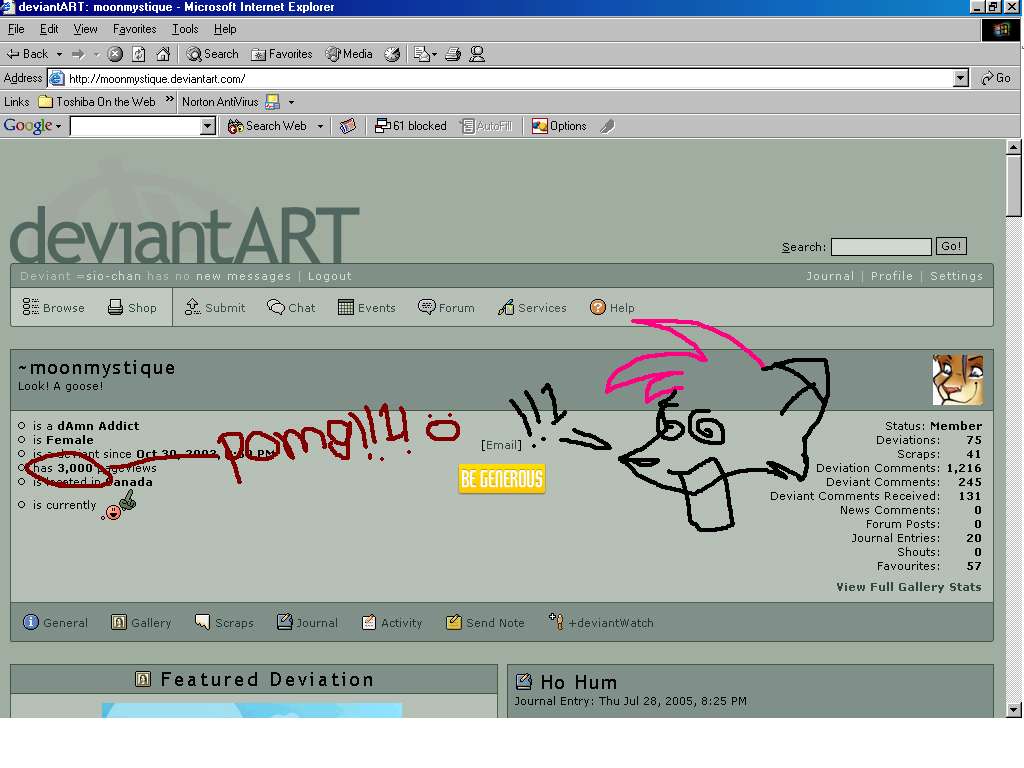Click the deviantART search Go! button
This screenshot has width=1024, height=768.
pyautogui.click(x=951, y=246)
